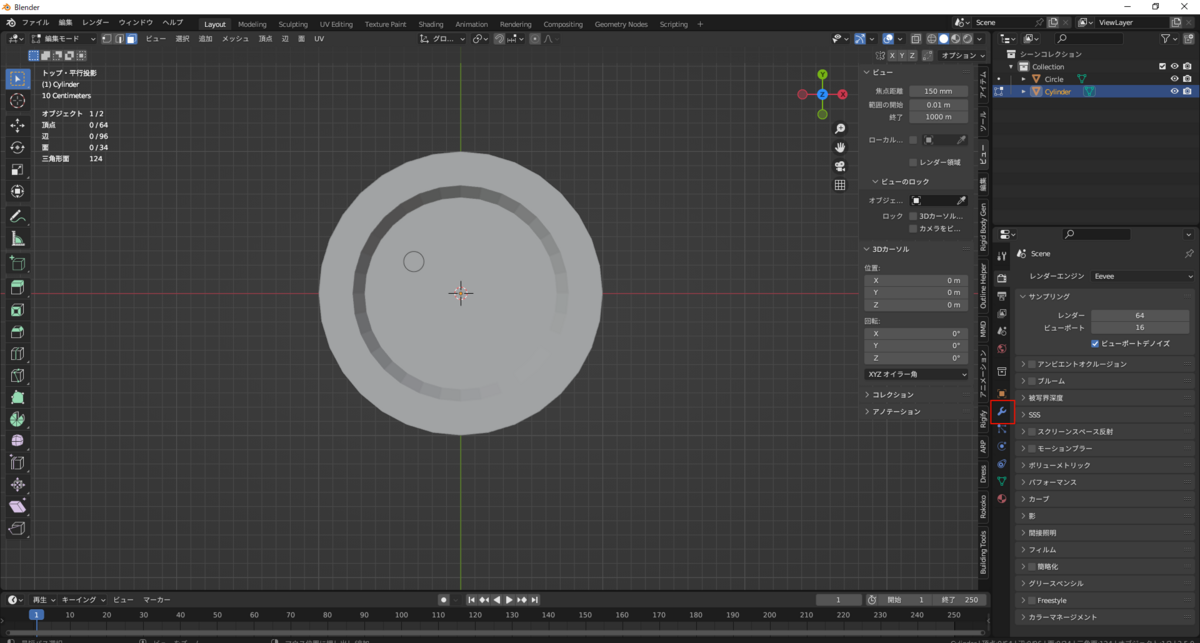Click the pan view hand icon
The height and width of the screenshot is (643, 1200).
pyautogui.click(x=840, y=147)
